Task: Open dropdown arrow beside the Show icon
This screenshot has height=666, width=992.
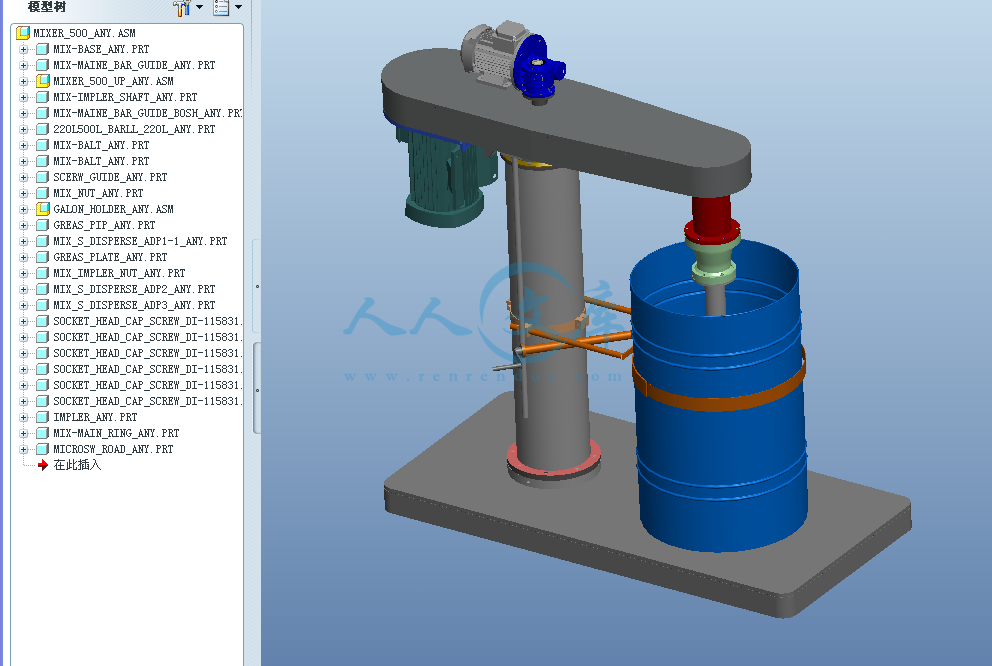Action: click(238, 8)
